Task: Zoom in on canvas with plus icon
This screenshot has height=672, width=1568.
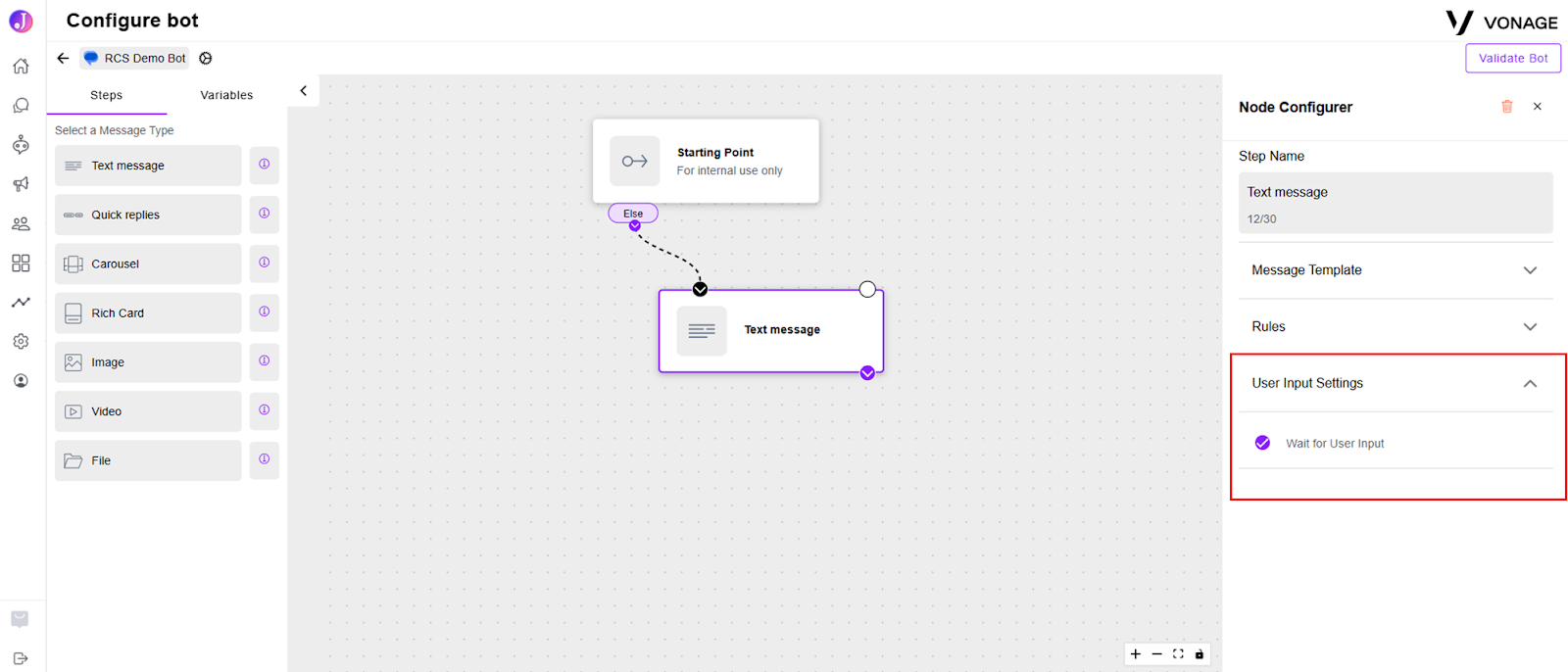Action: coord(1136,654)
